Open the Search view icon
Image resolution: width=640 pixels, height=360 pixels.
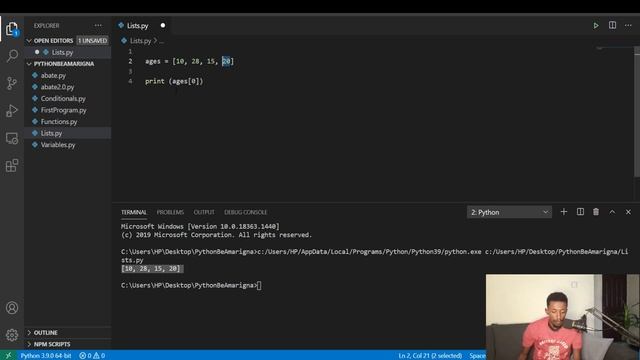12,56
